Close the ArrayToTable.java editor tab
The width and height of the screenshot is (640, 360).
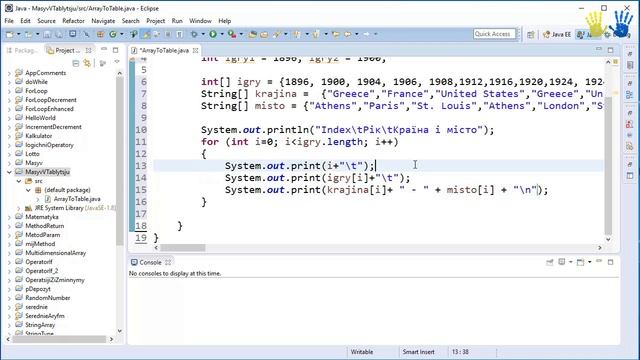[196, 50]
